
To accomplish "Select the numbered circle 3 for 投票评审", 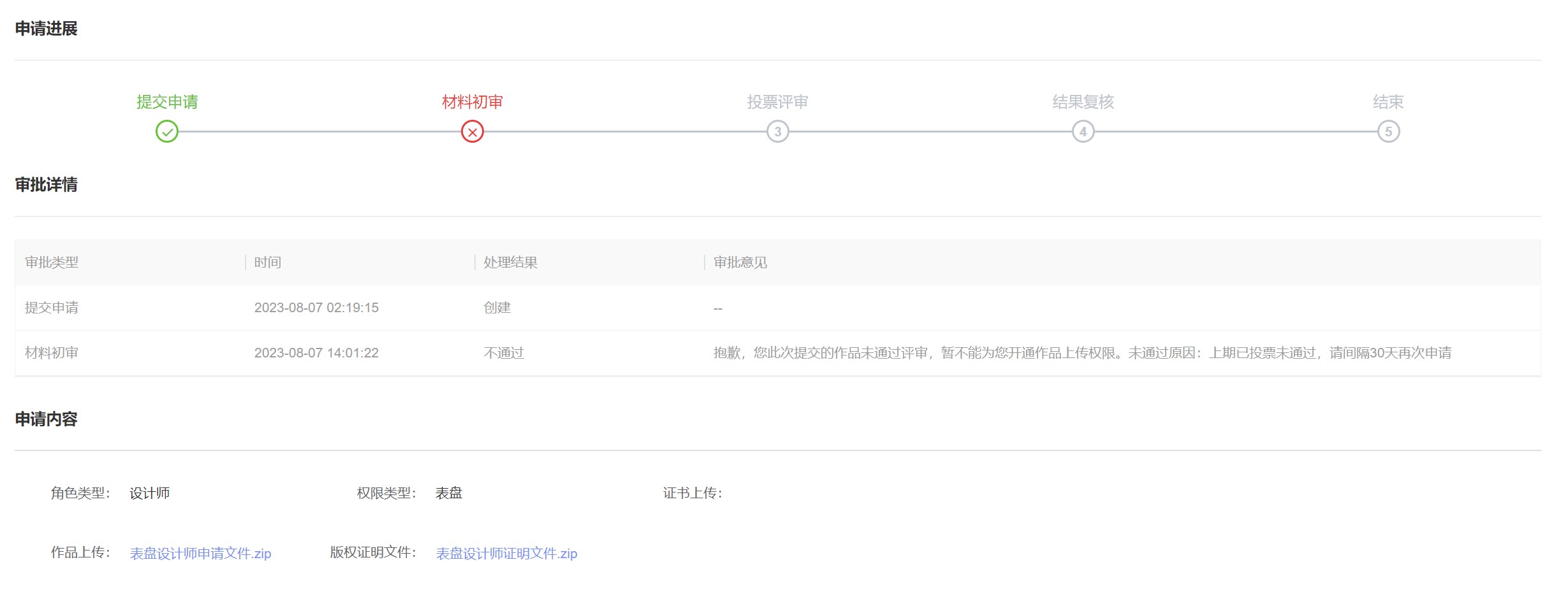I will click(778, 133).
